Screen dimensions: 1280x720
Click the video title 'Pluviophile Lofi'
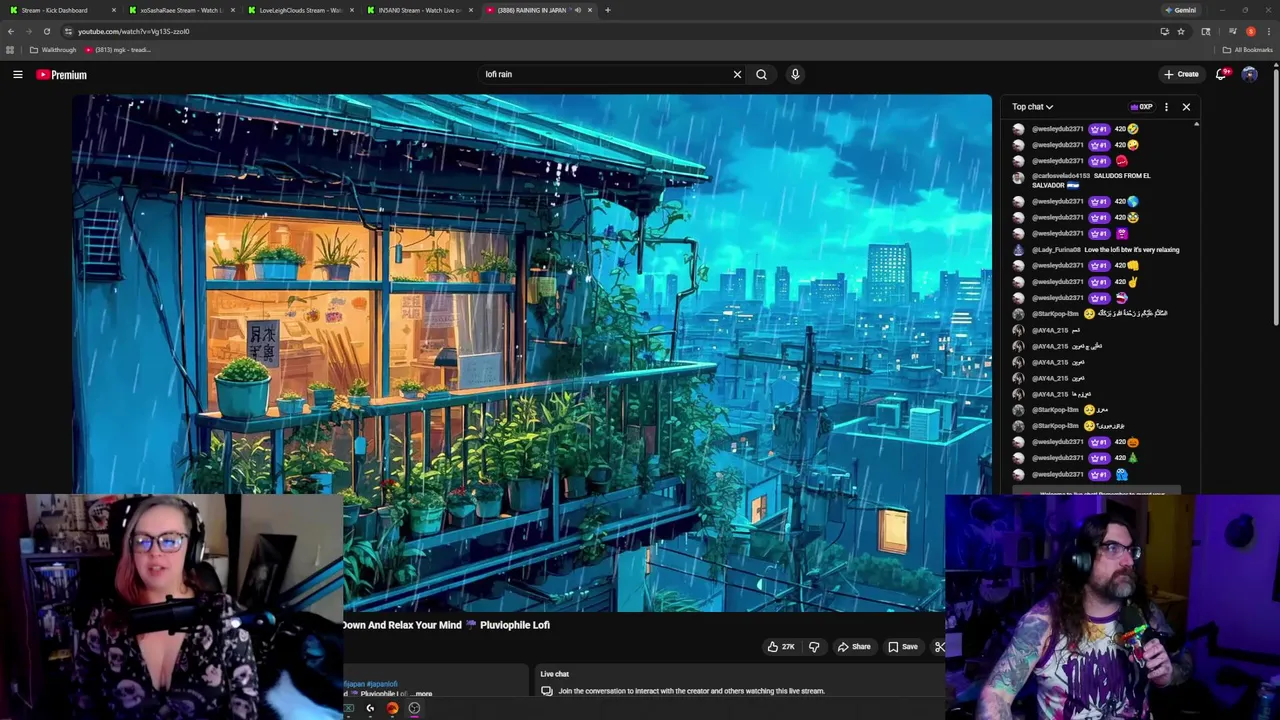pyautogui.click(x=515, y=625)
